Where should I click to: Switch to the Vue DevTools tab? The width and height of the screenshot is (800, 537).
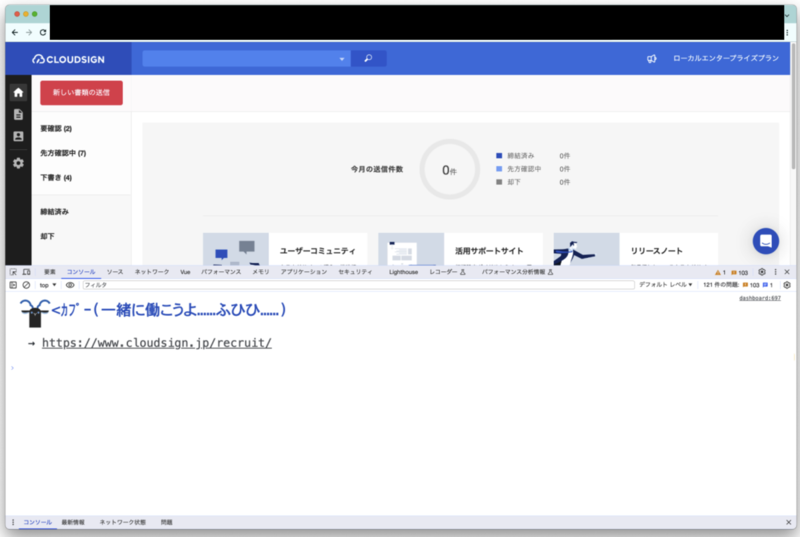pyautogui.click(x=185, y=272)
